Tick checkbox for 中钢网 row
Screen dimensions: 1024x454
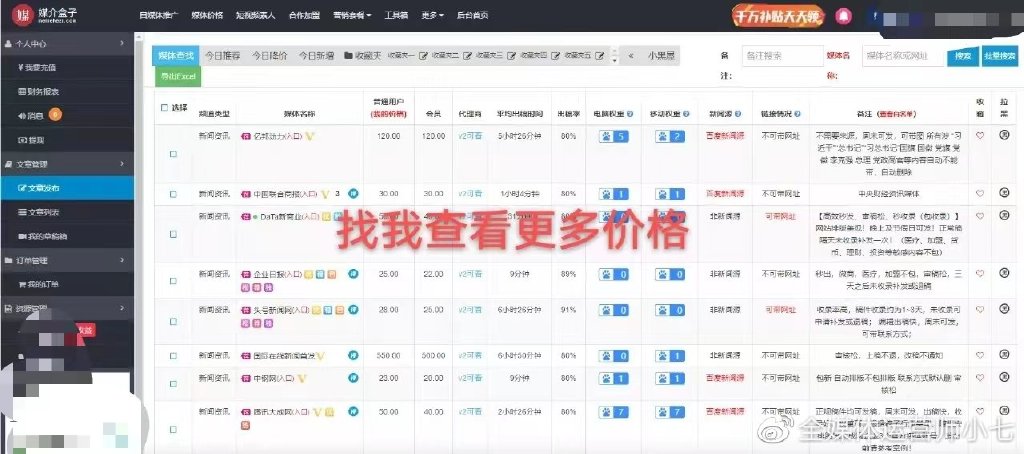tap(173, 383)
